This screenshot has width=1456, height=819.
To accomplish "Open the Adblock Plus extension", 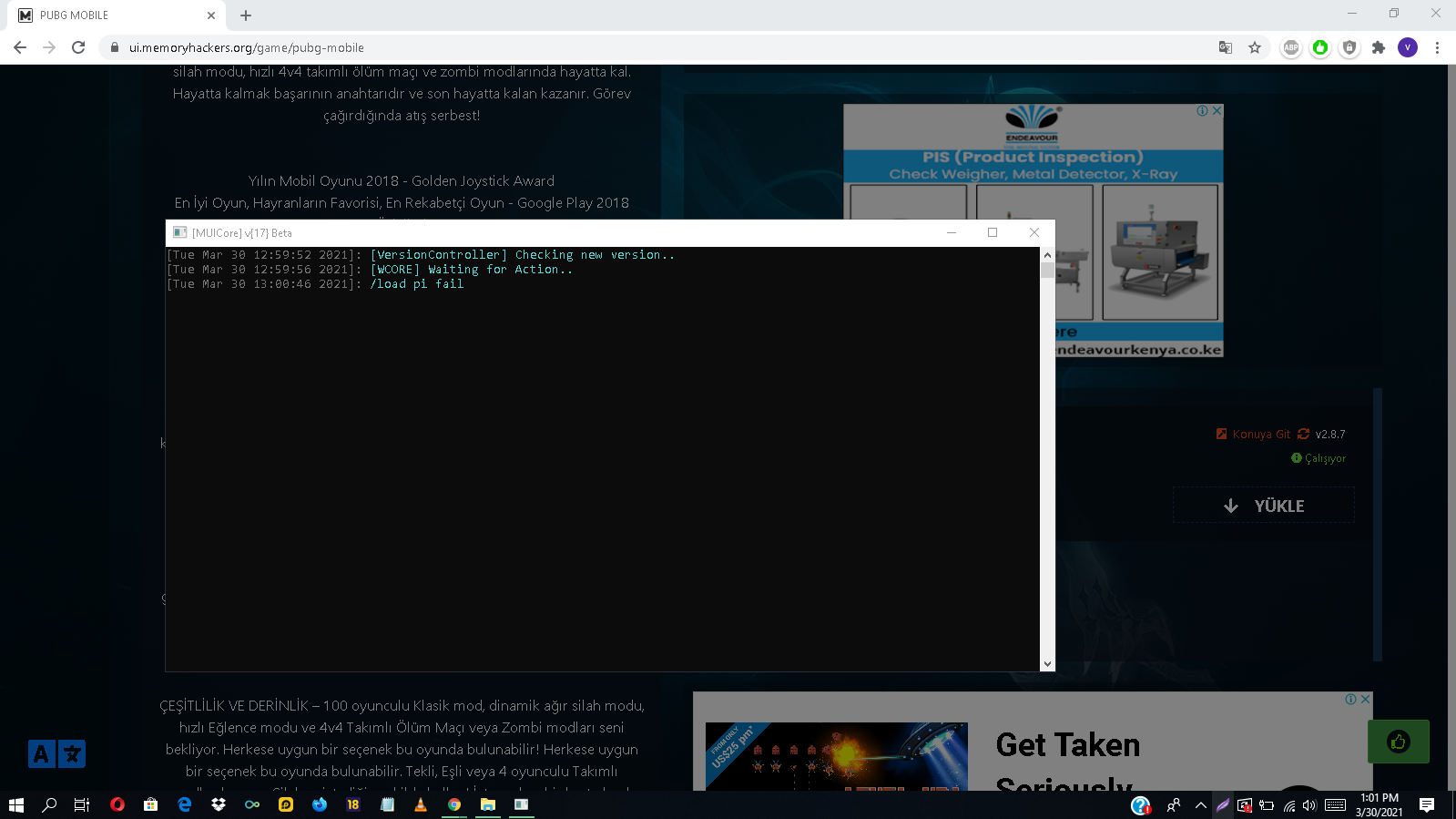I will click(1291, 47).
